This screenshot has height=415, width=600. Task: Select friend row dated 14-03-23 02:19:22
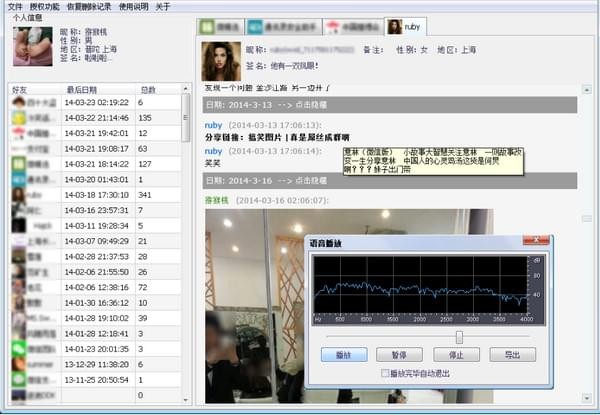pos(95,102)
